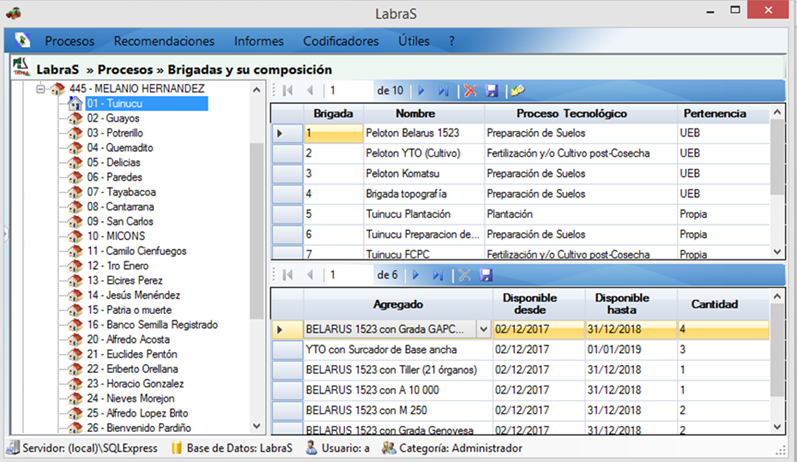Save changes in the Agregado toolbar
The height and width of the screenshot is (462, 797).
[487, 274]
